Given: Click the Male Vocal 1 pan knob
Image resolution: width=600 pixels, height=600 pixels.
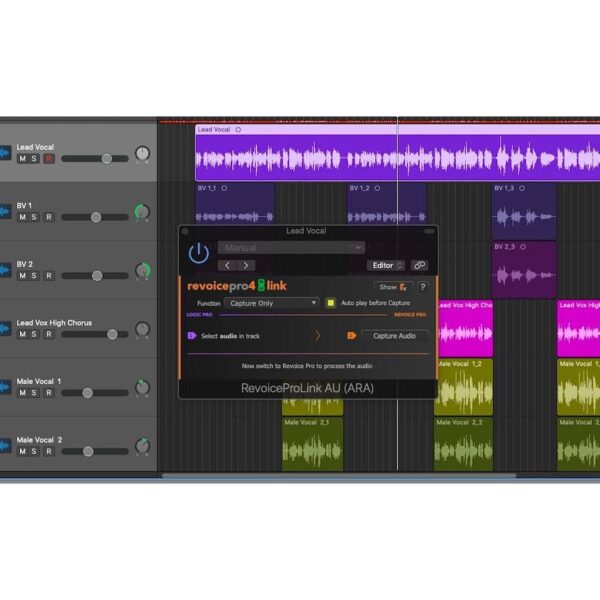Looking at the screenshot, I should point(142,388).
